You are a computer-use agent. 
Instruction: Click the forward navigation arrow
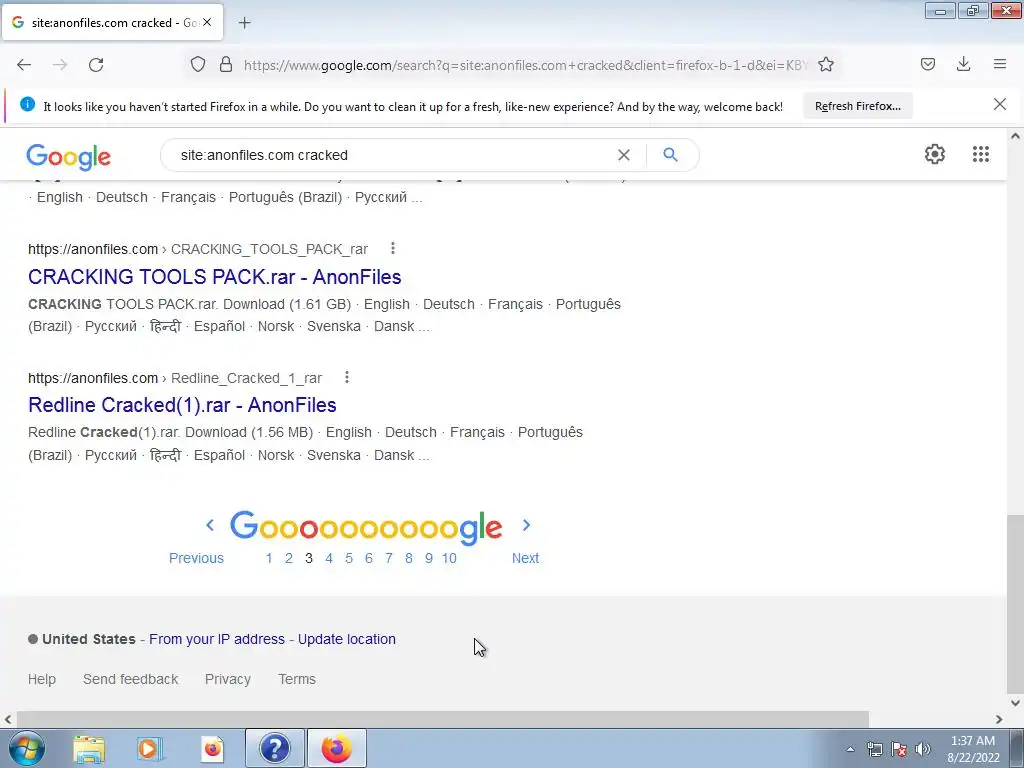tap(60, 65)
